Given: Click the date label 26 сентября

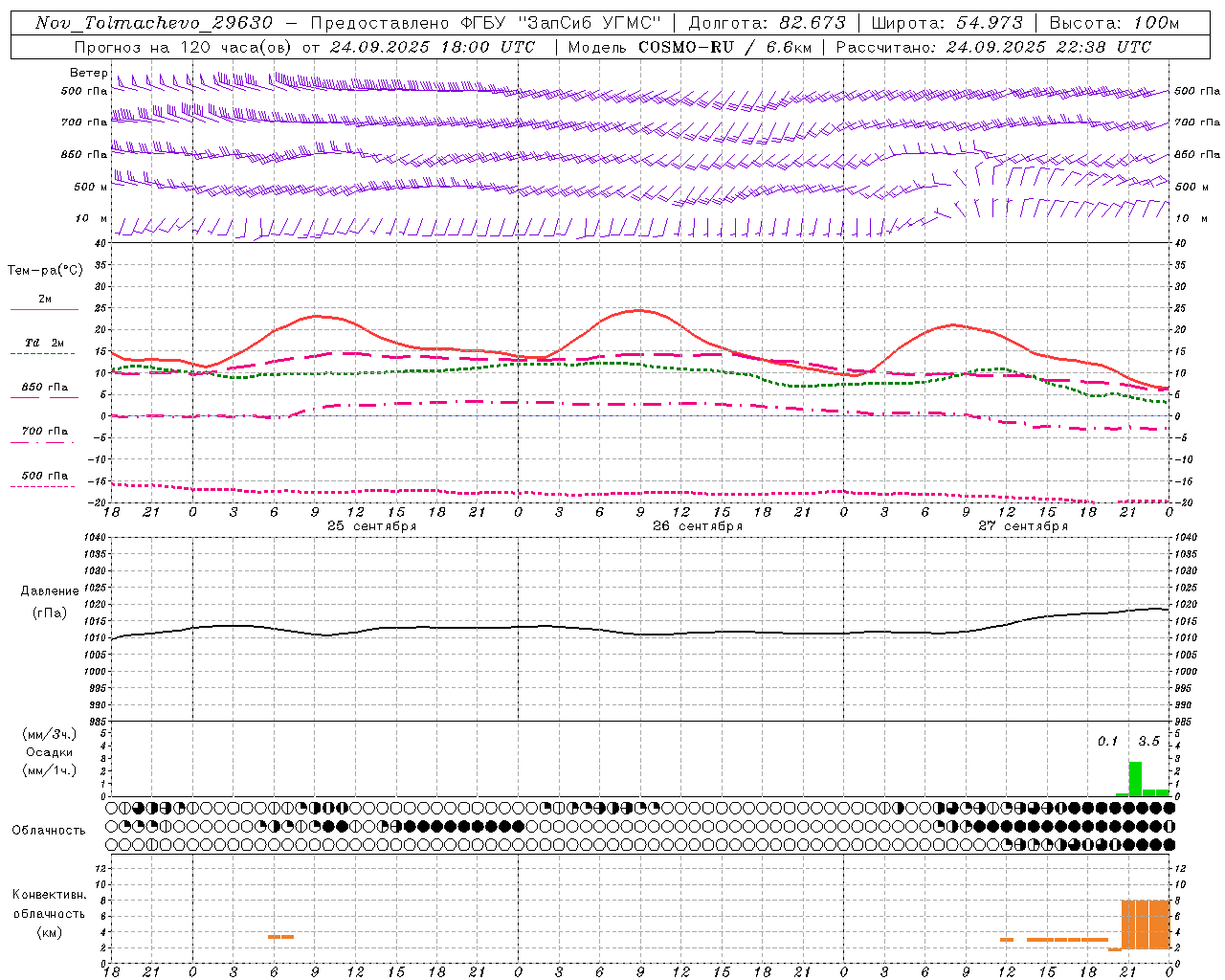Looking at the screenshot, I should [698, 526].
